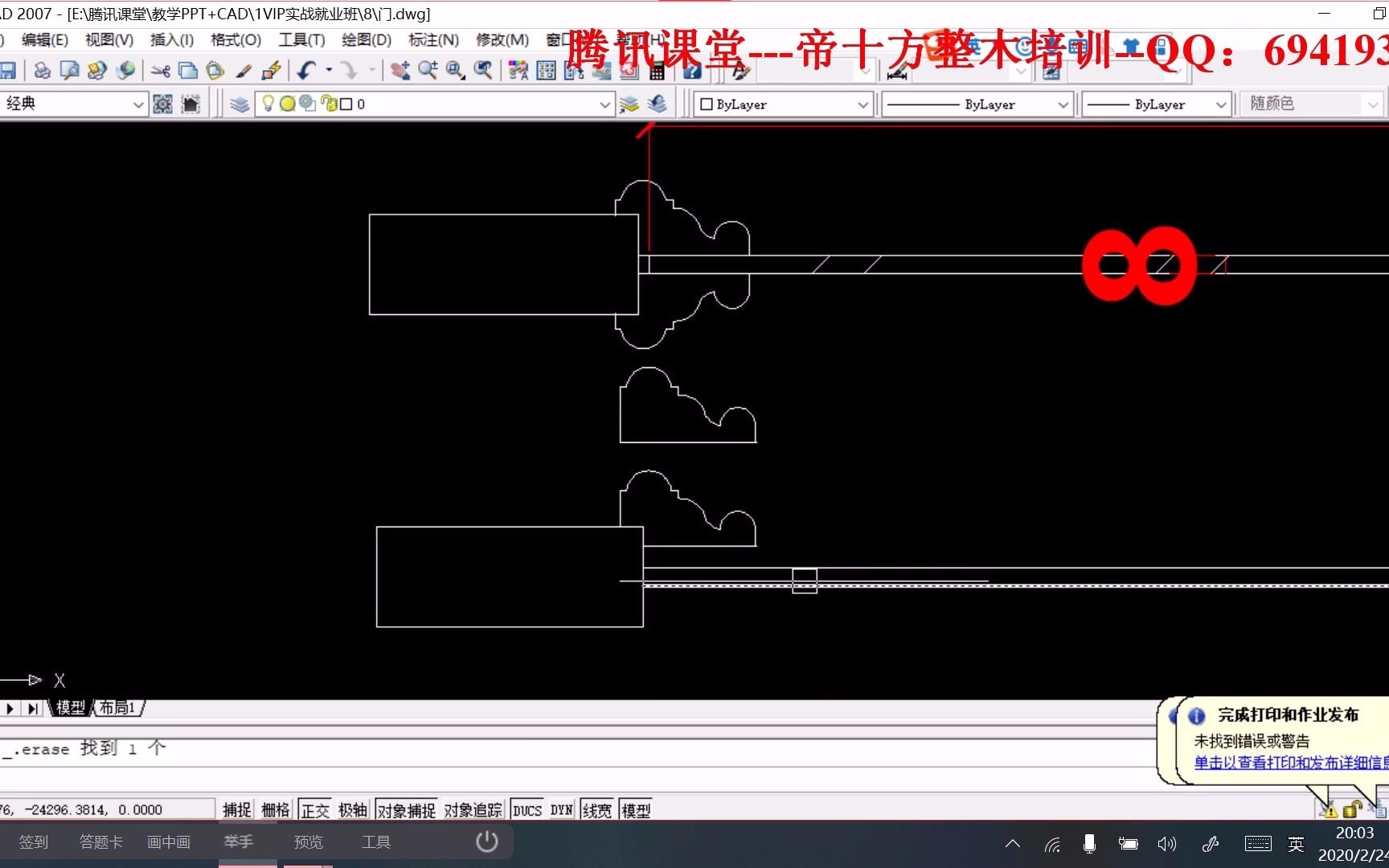Click the Undo arrow icon

(306, 71)
